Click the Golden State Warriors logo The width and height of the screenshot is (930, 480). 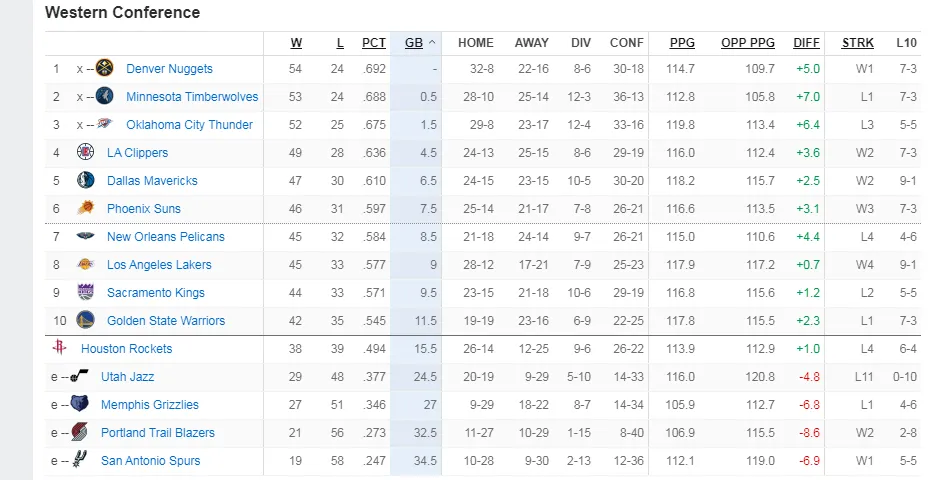[85, 320]
